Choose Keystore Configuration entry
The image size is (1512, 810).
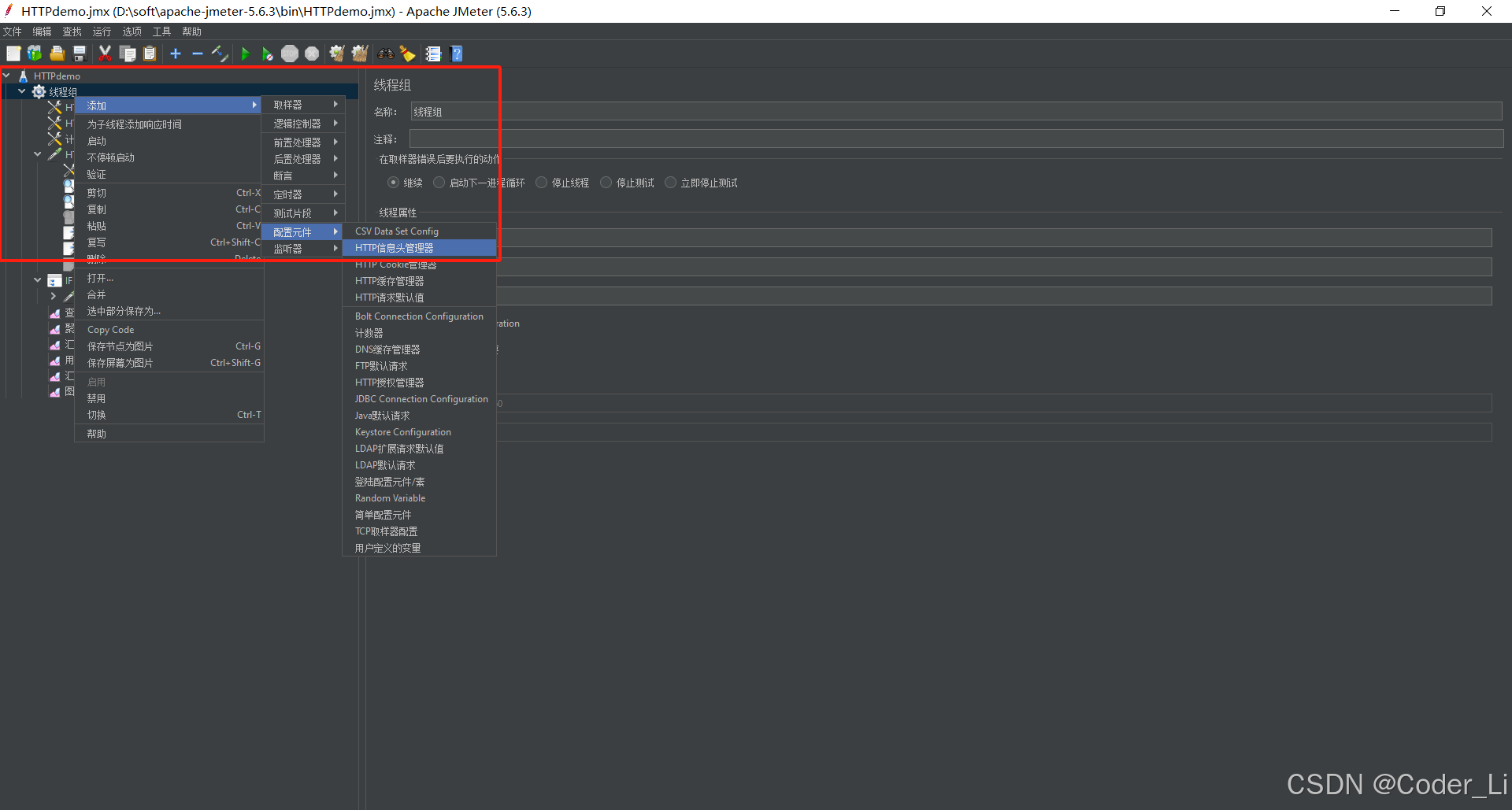click(x=419, y=432)
